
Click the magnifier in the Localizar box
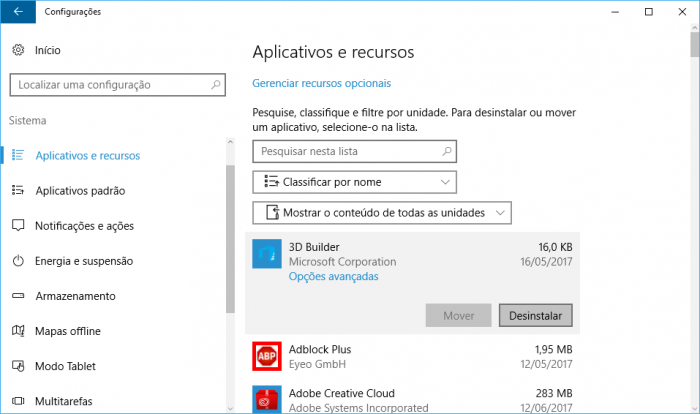click(216, 84)
